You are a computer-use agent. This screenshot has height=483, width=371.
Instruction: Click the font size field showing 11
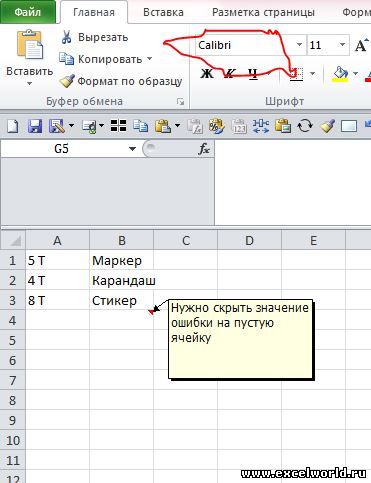coord(322,45)
